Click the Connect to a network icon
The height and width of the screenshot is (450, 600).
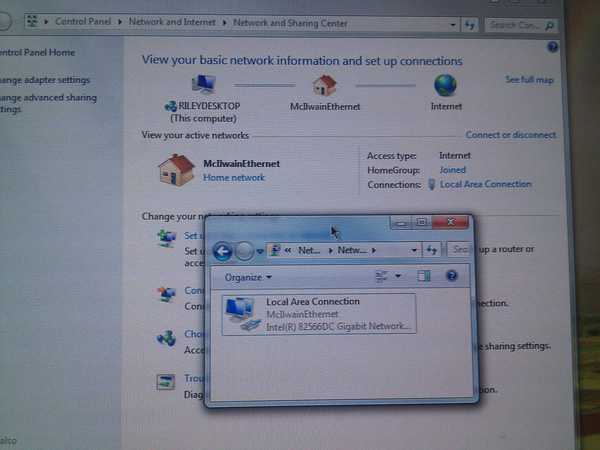click(x=166, y=294)
